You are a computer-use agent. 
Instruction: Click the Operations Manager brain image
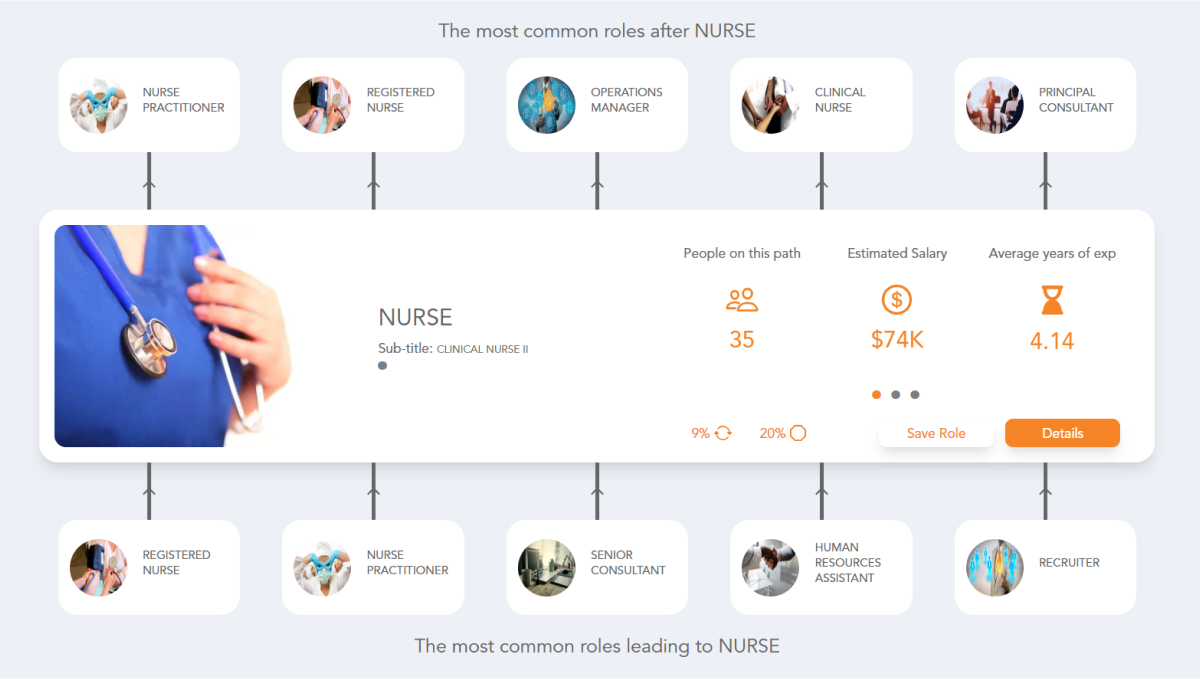click(x=547, y=104)
